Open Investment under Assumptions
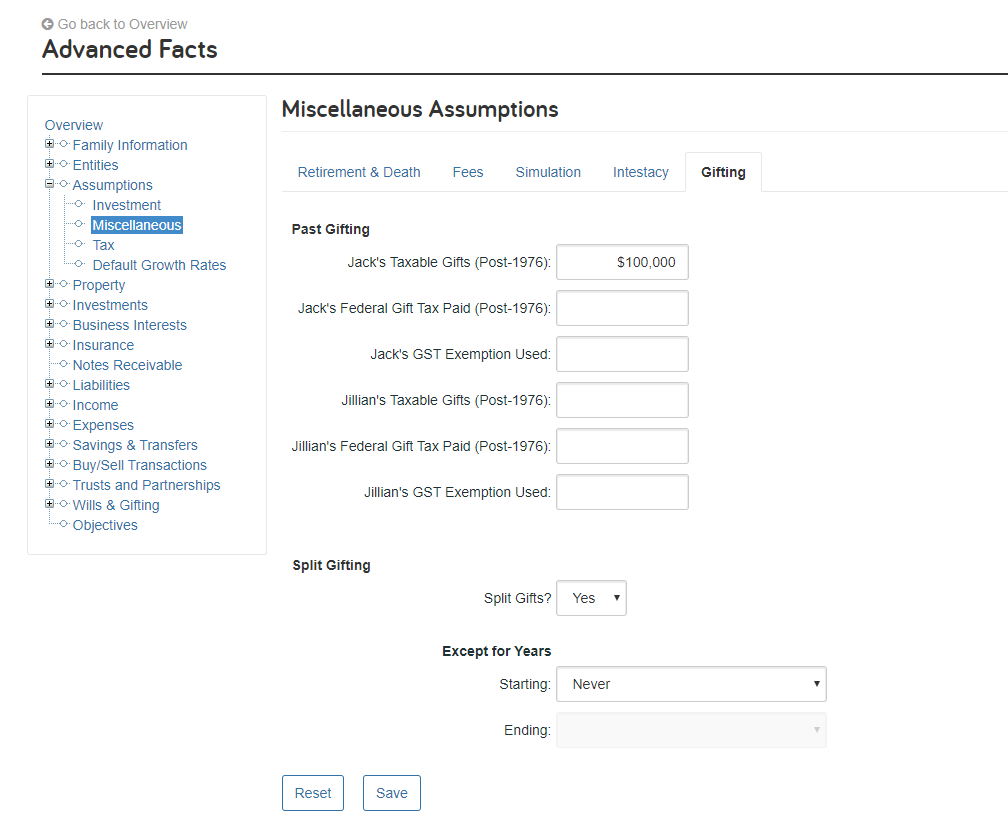Image resolution: width=1008 pixels, height=832 pixels. pos(127,205)
